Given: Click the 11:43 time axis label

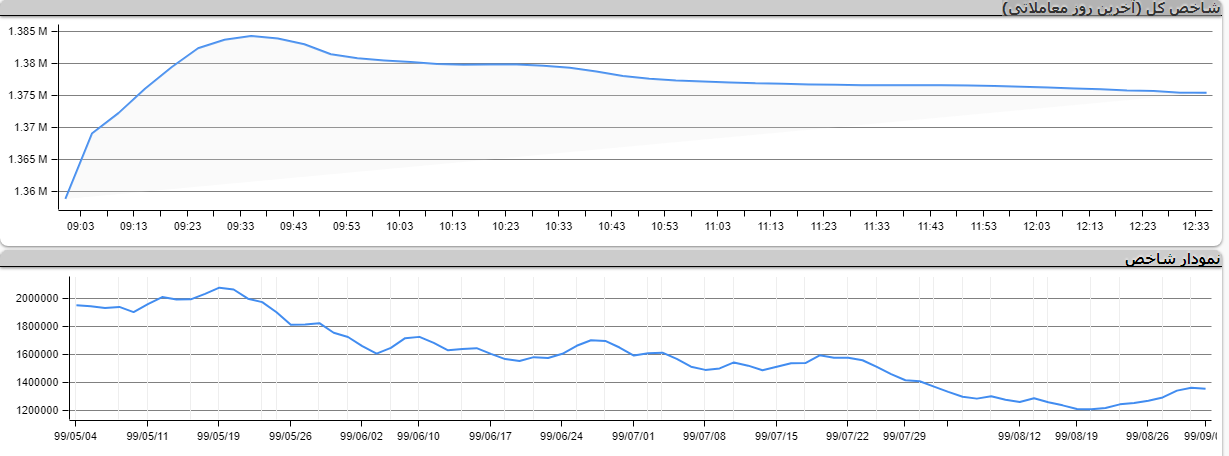Looking at the screenshot, I should (930, 227).
